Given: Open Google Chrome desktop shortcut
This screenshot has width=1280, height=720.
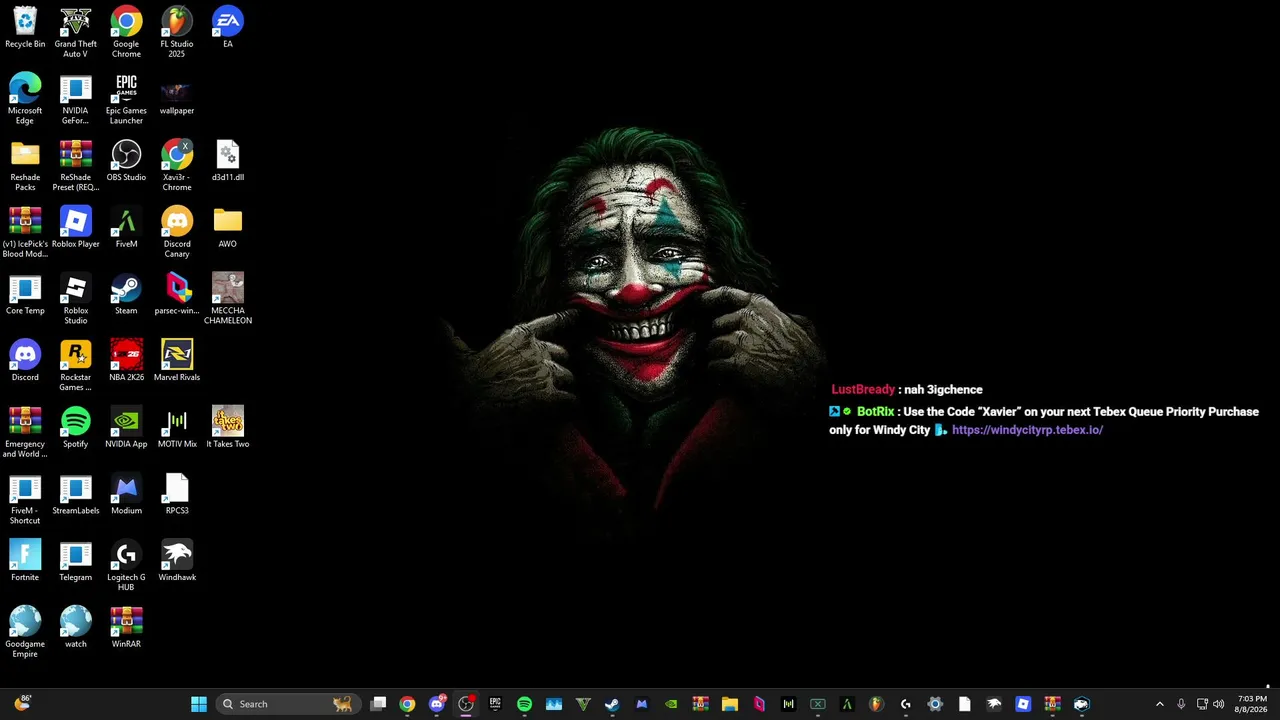Looking at the screenshot, I should coord(126,33).
